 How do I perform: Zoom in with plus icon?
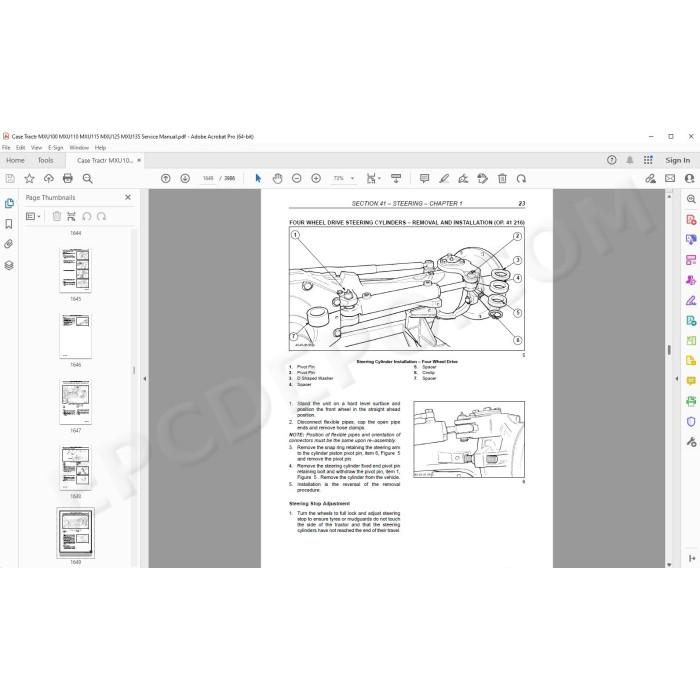click(x=316, y=179)
